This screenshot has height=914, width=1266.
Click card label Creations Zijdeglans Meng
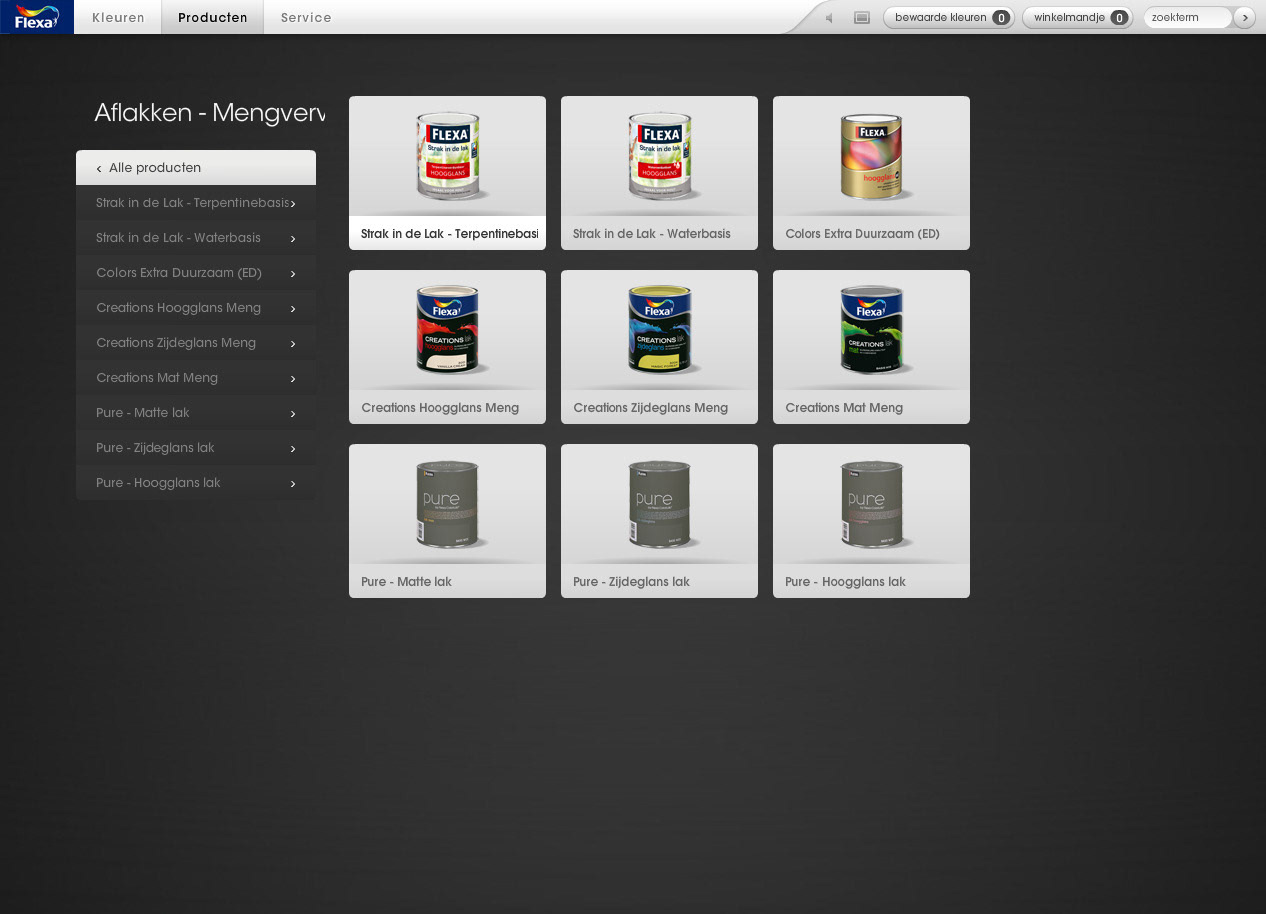pos(651,408)
